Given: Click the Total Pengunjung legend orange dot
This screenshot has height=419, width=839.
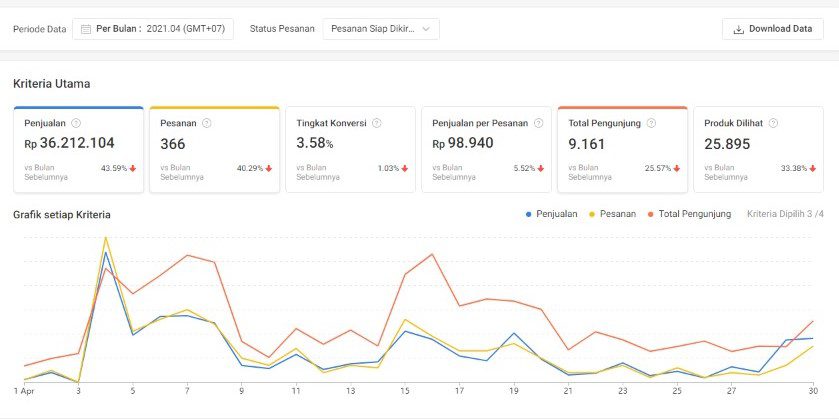Looking at the screenshot, I should pos(651,214).
